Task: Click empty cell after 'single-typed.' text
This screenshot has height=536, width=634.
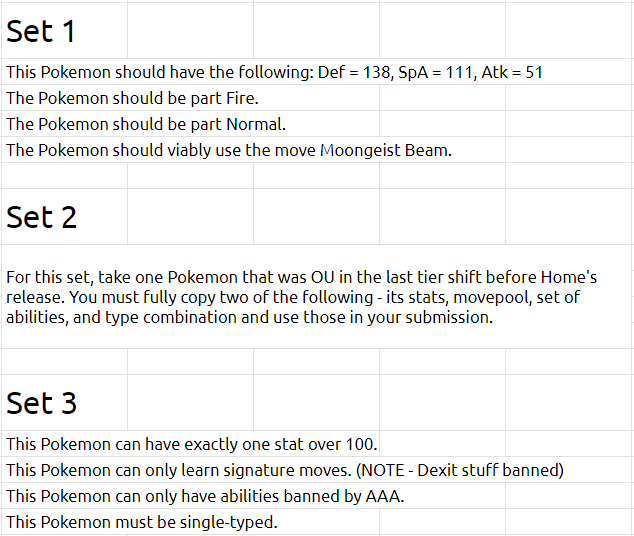Action: pos(442,522)
